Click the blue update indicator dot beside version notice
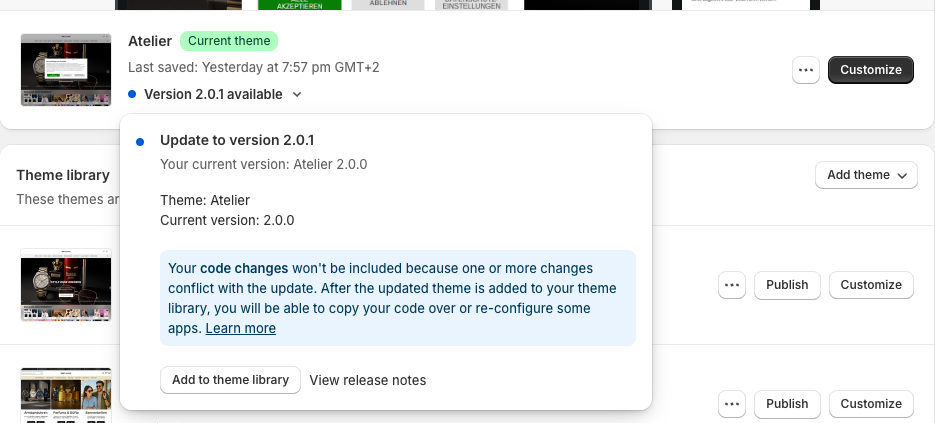935x423 pixels. click(132, 95)
